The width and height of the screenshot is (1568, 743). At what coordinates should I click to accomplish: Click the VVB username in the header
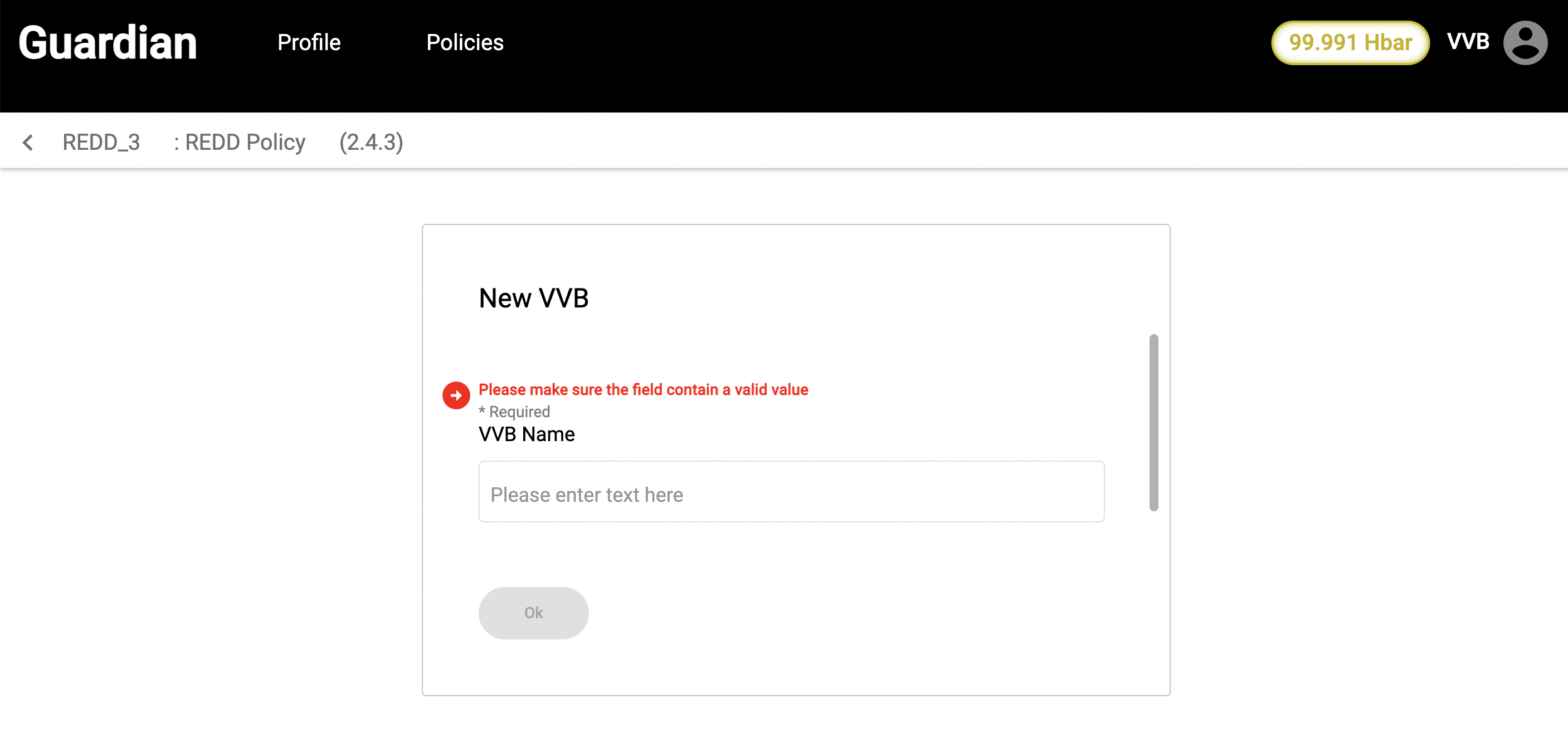pyautogui.click(x=1468, y=41)
